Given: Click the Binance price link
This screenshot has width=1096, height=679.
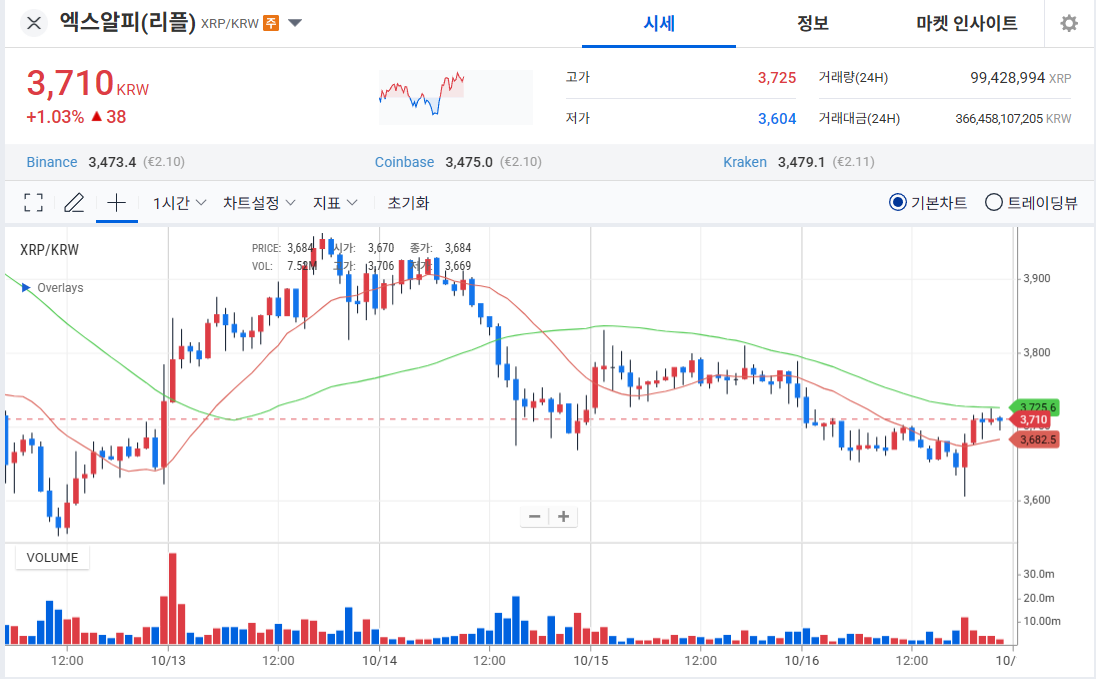Looking at the screenshot, I should point(52,162).
